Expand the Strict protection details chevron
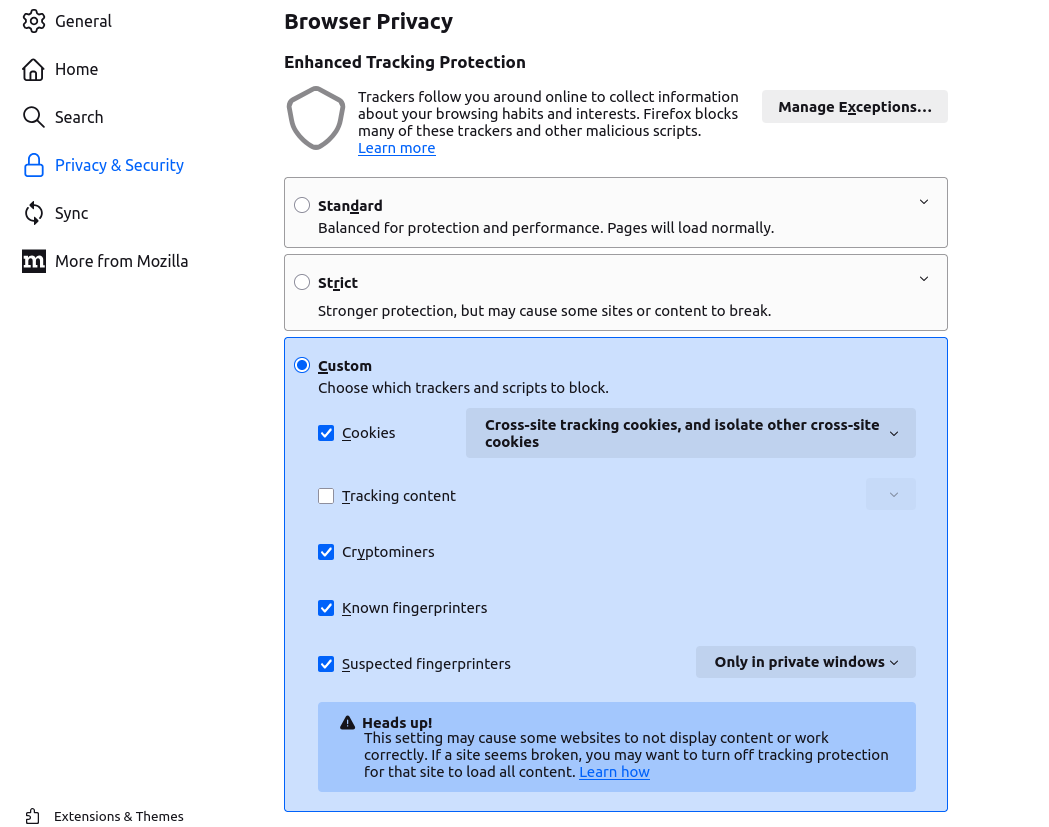 [924, 279]
